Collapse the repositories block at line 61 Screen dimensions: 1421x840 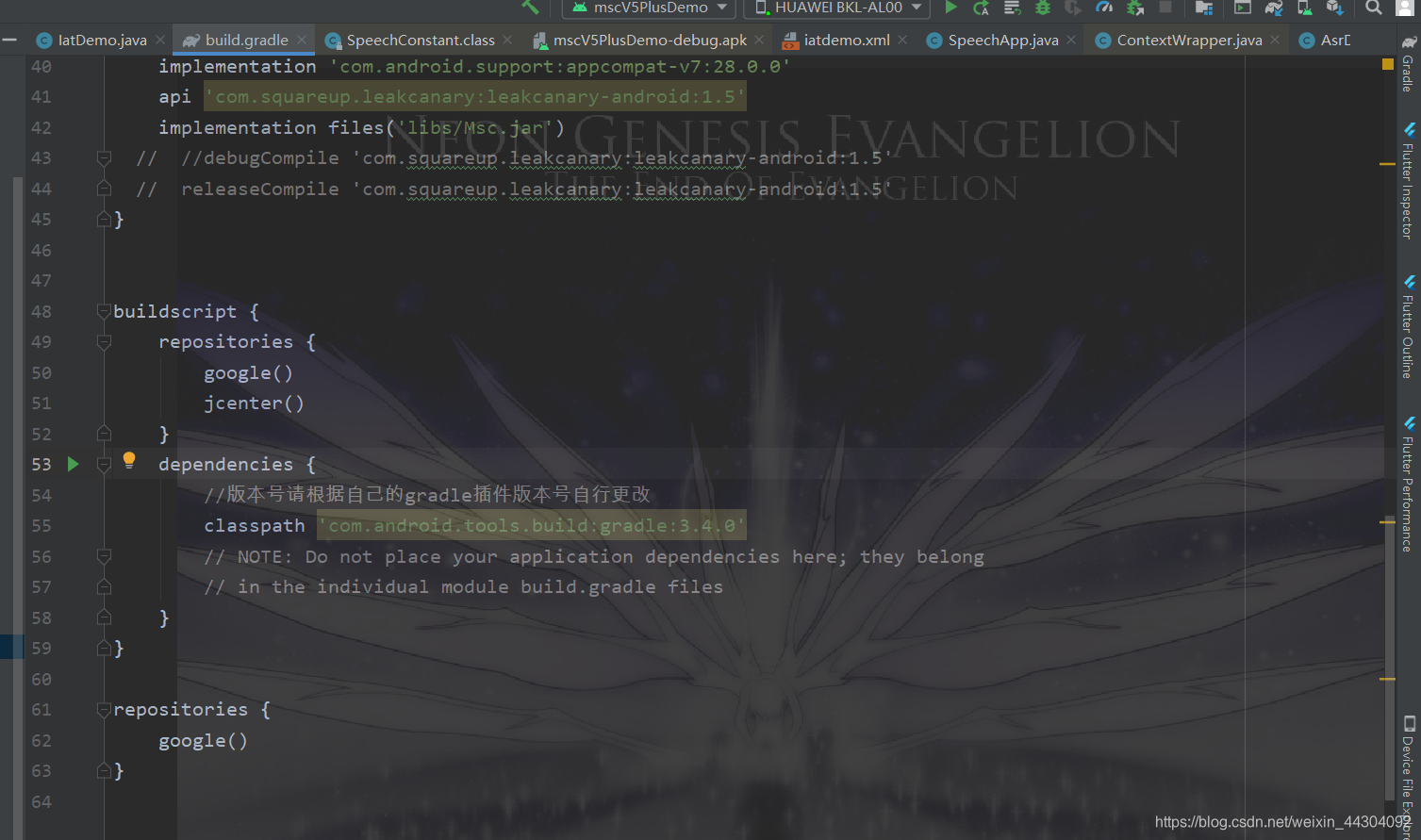point(104,709)
